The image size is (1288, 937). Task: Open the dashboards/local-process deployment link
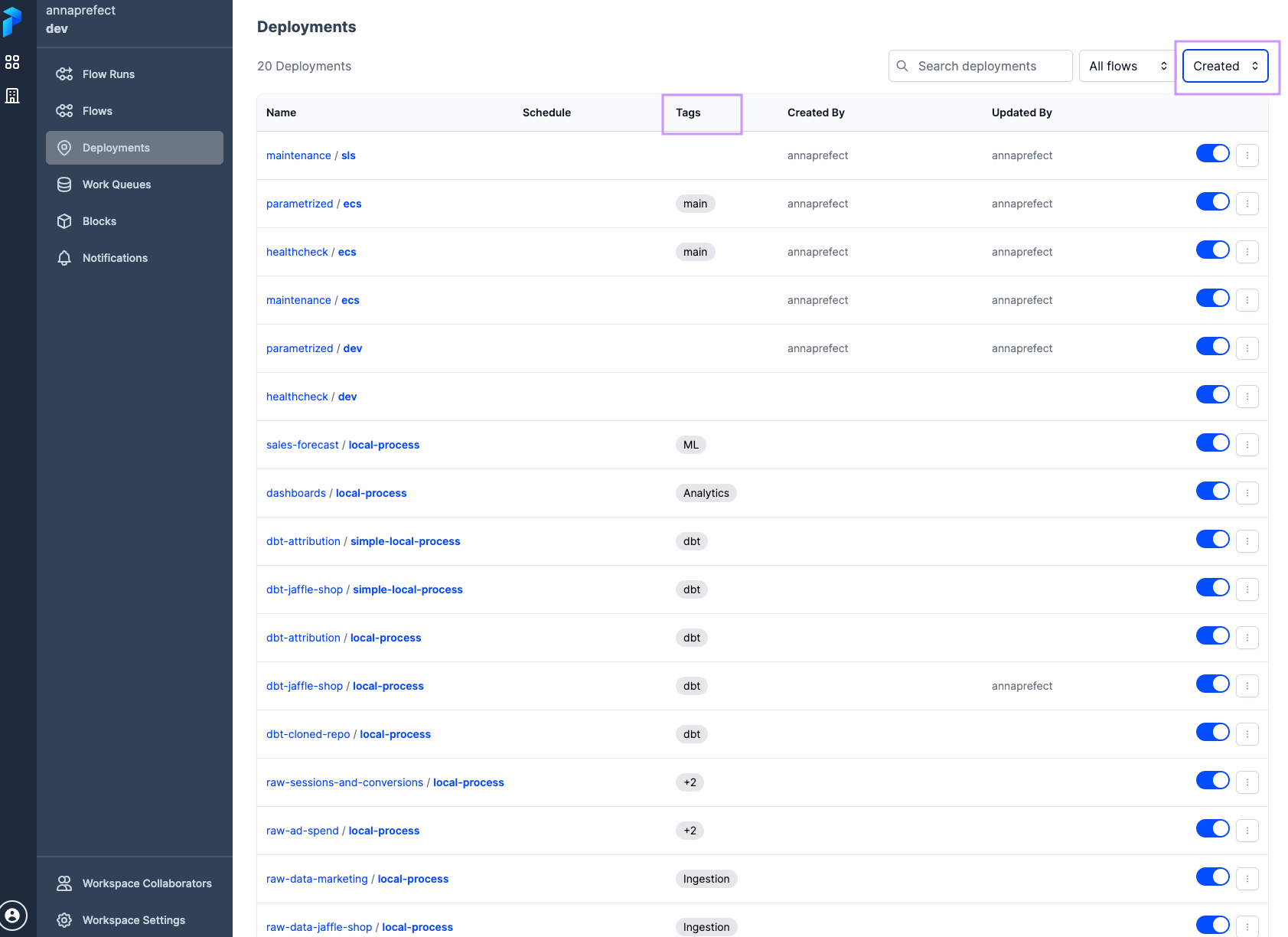[x=296, y=493]
